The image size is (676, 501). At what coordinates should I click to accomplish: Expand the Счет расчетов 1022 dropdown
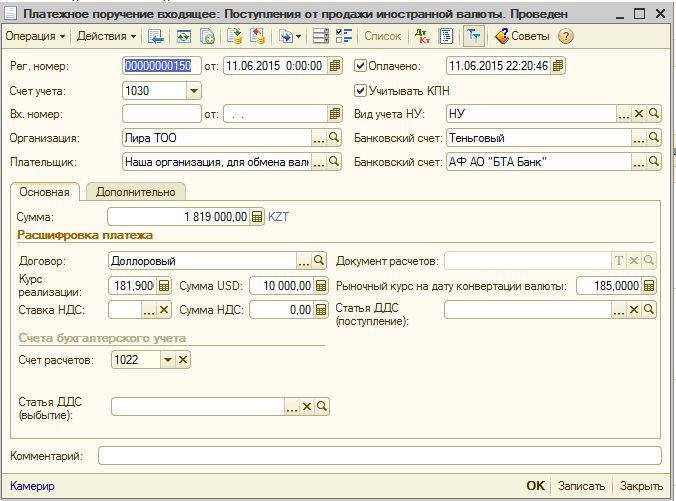[x=168, y=360]
